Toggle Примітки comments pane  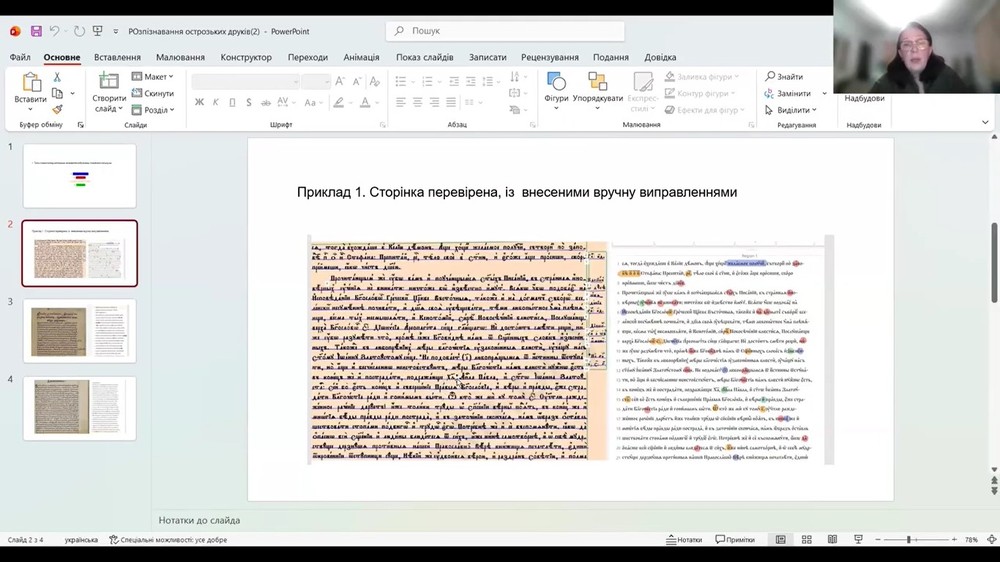coord(735,540)
